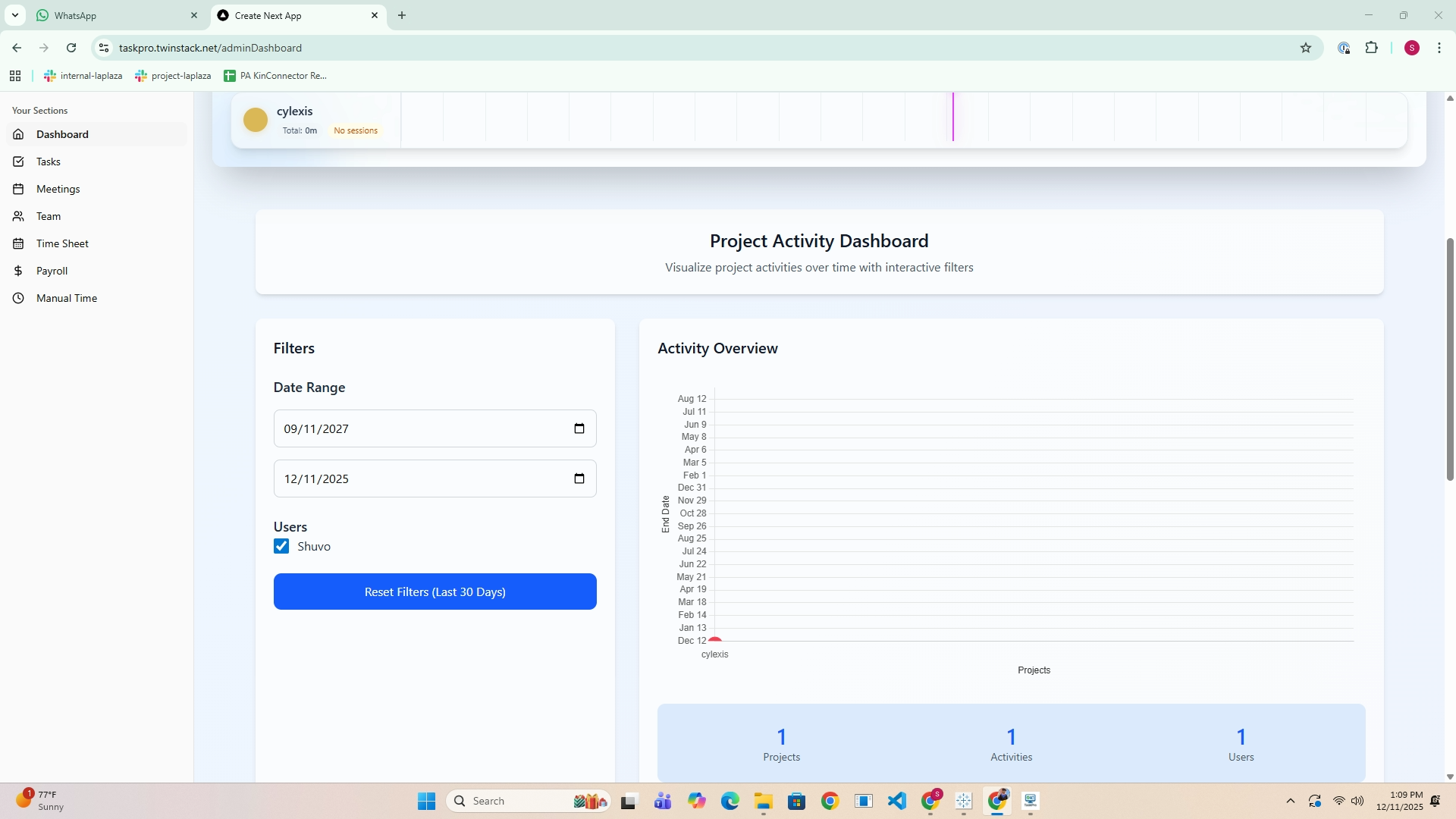Click the cylexis yellow avatar circle

point(256,120)
